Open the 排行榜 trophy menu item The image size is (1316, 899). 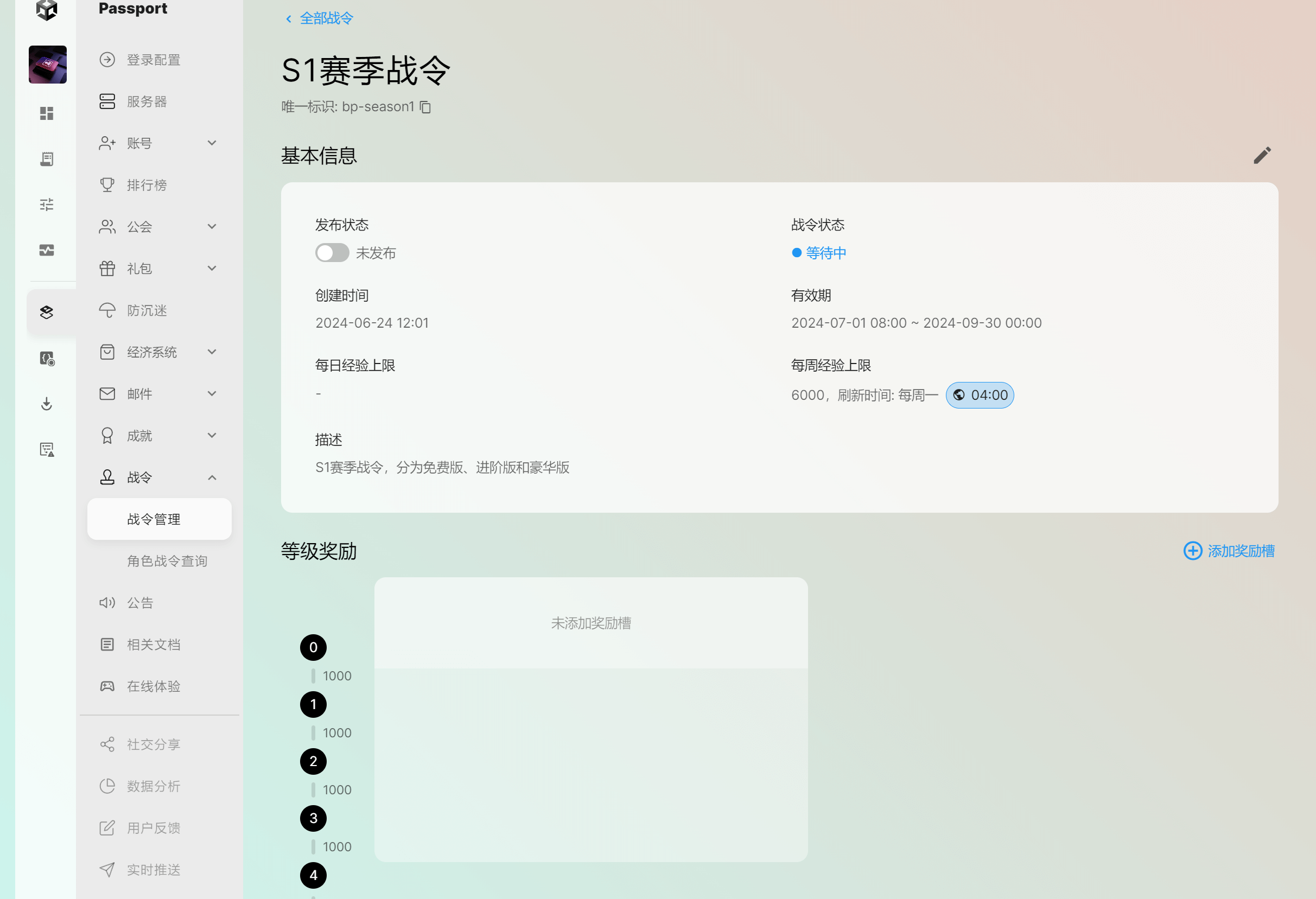pos(146,185)
